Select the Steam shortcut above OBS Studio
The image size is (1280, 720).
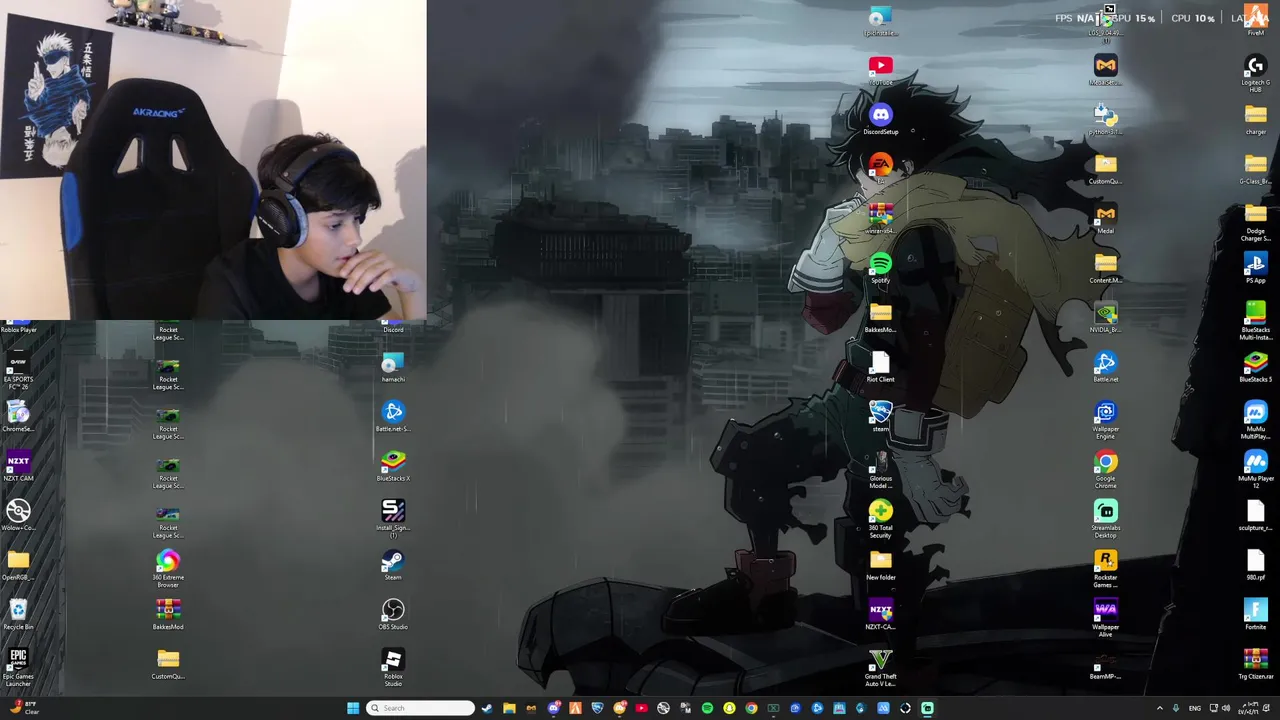point(393,565)
